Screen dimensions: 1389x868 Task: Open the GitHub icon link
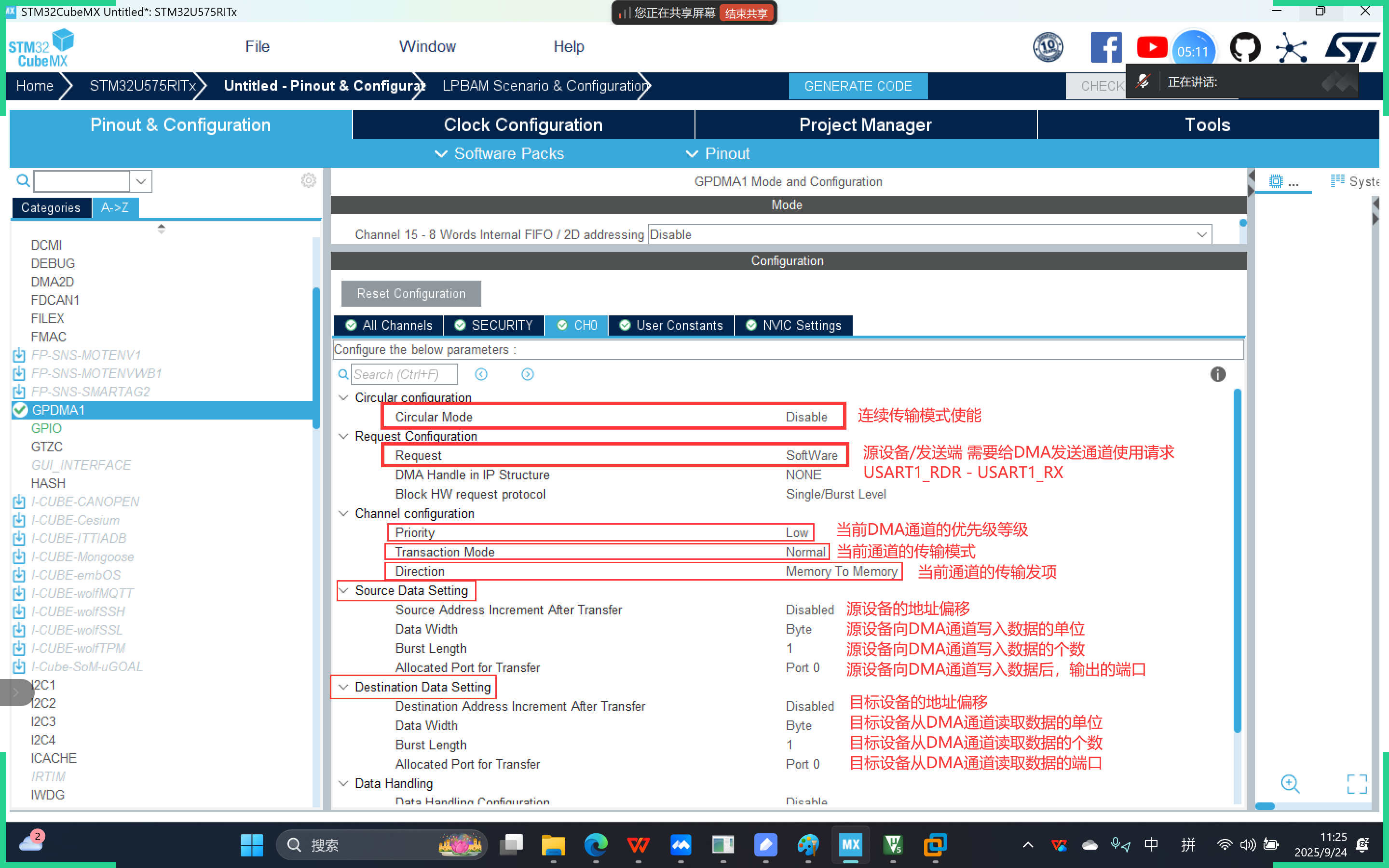tap(1244, 48)
